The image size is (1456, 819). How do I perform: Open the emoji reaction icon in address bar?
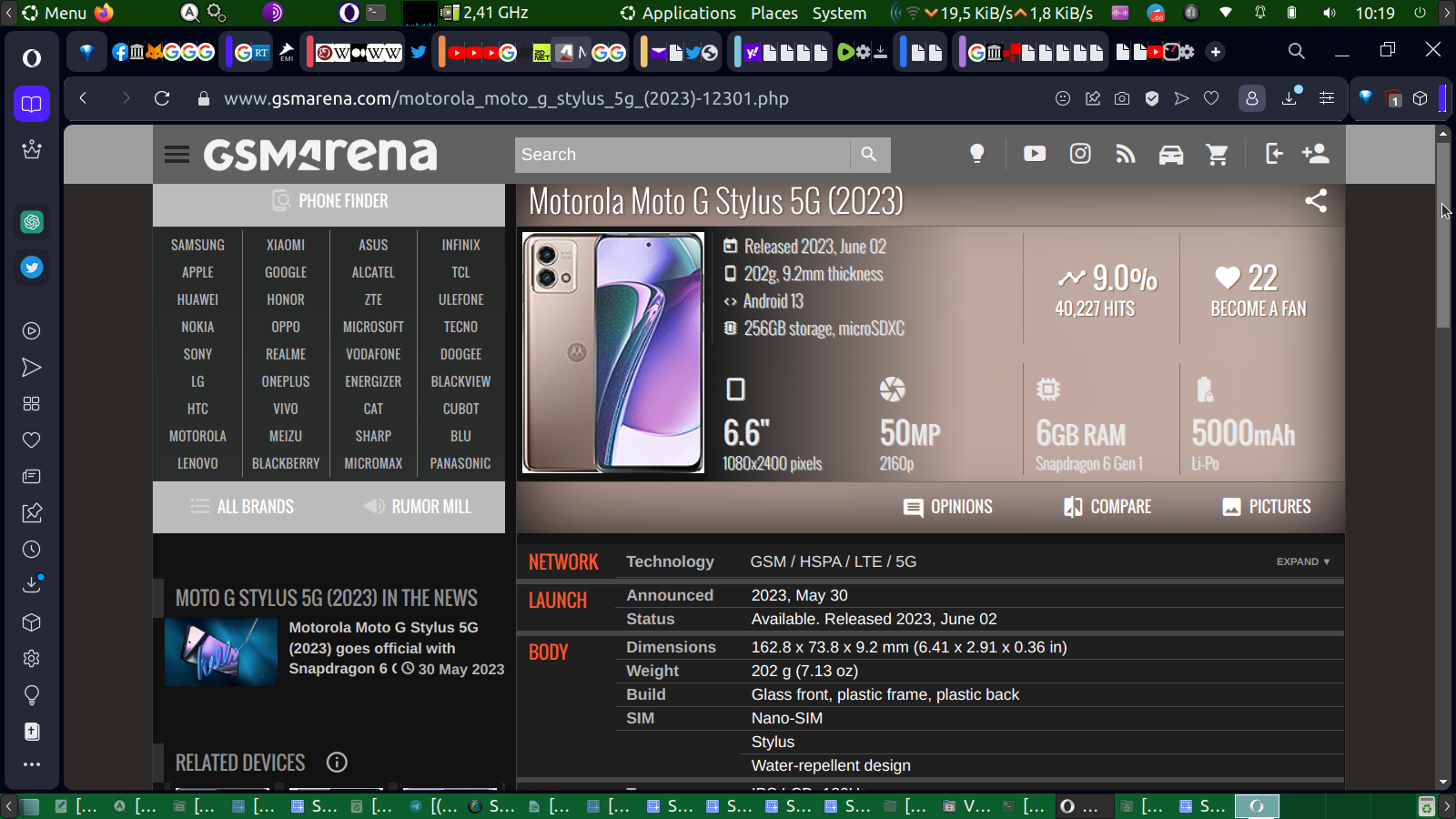point(1063,98)
